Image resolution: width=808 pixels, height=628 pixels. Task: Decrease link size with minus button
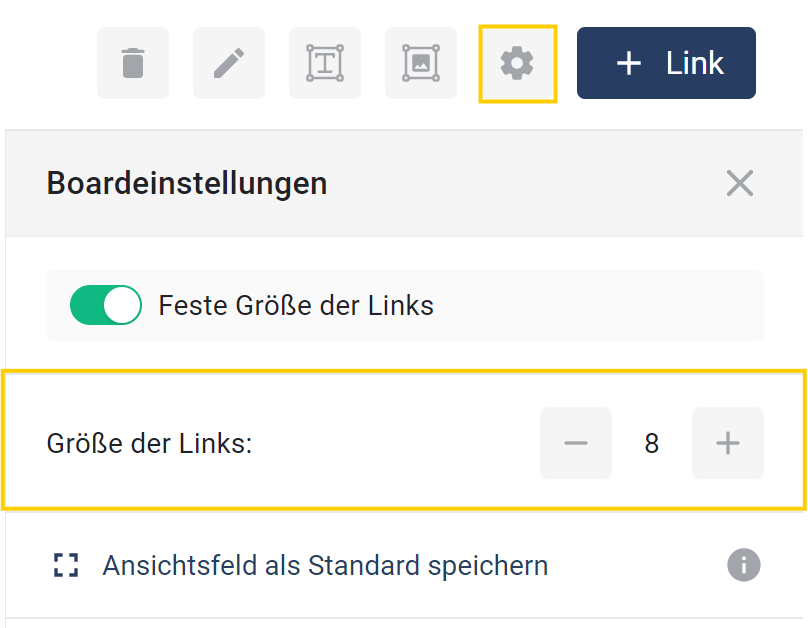click(576, 443)
